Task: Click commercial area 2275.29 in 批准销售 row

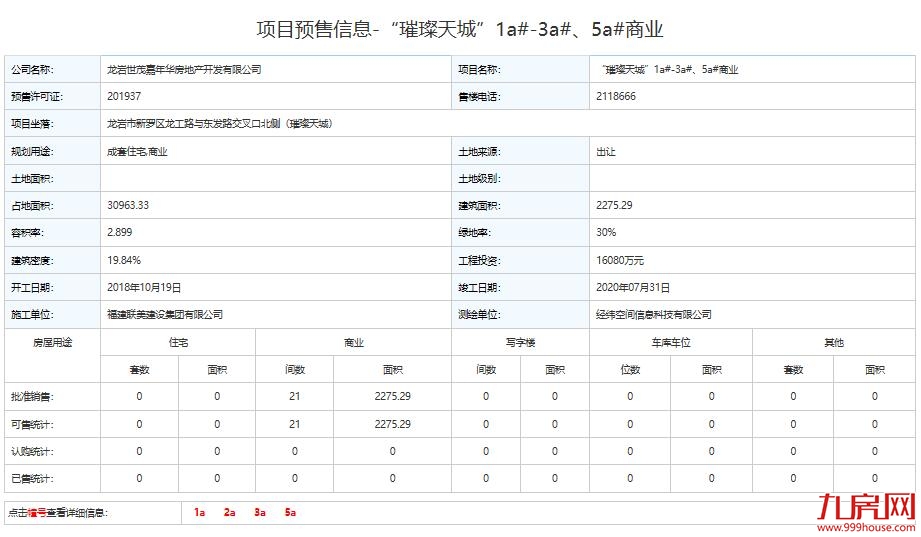Action: point(392,397)
